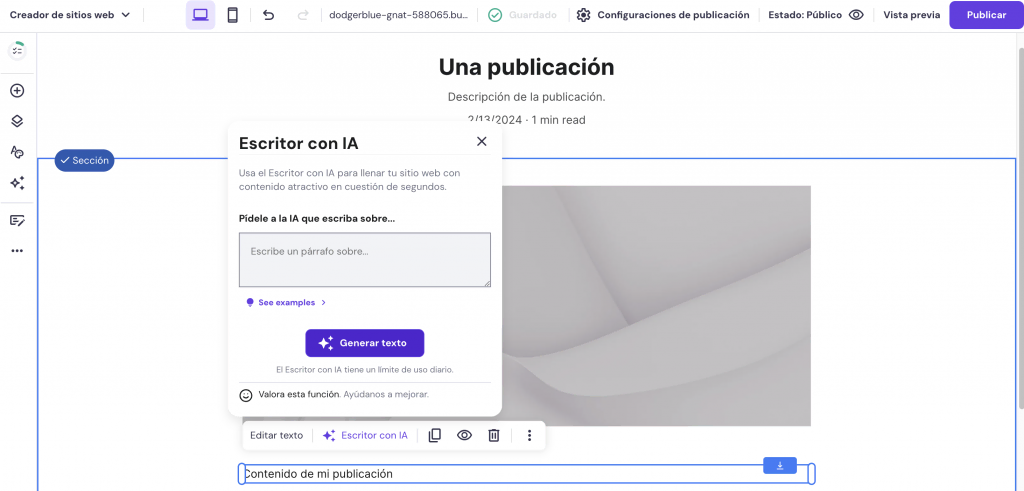Image resolution: width=1024 pixels, height=491 pixels.
Task: Click the Guardado status indicator
Action: point(522,15)
